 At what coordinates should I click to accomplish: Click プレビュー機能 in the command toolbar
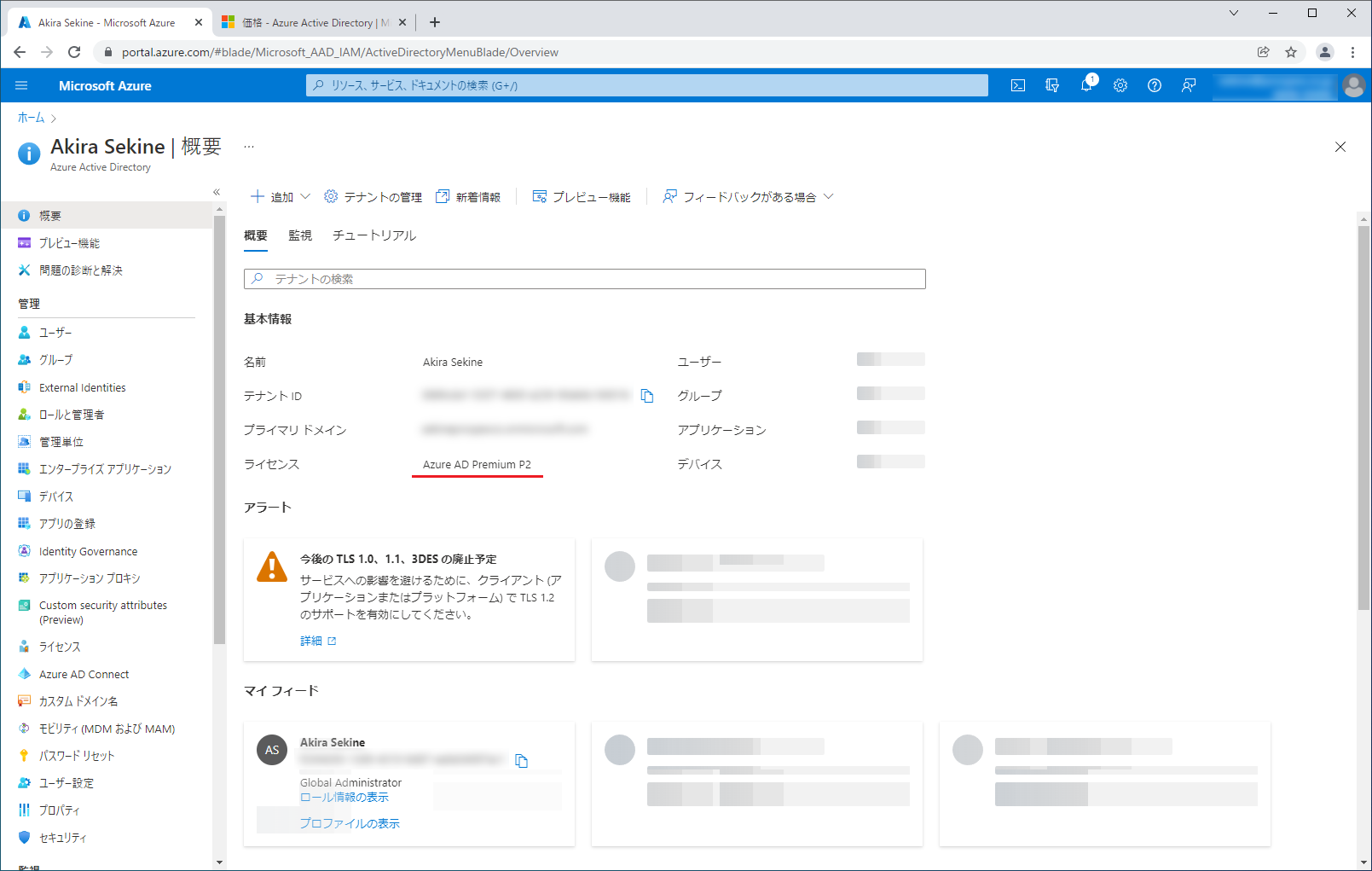(582, 197)
